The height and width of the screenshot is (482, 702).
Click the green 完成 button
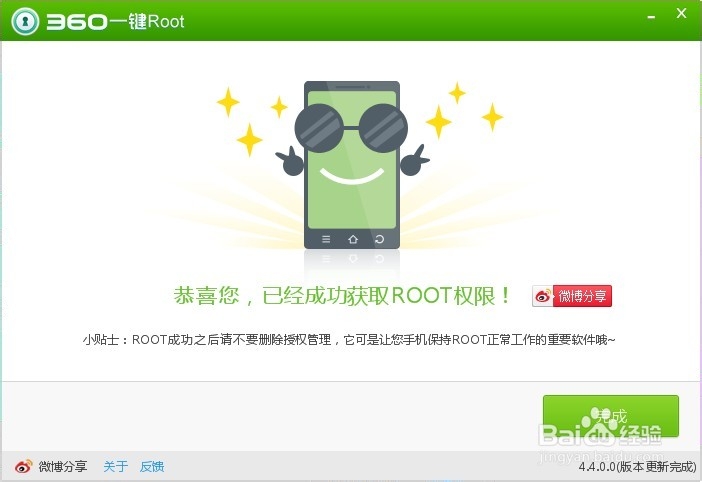pos(611,416)
